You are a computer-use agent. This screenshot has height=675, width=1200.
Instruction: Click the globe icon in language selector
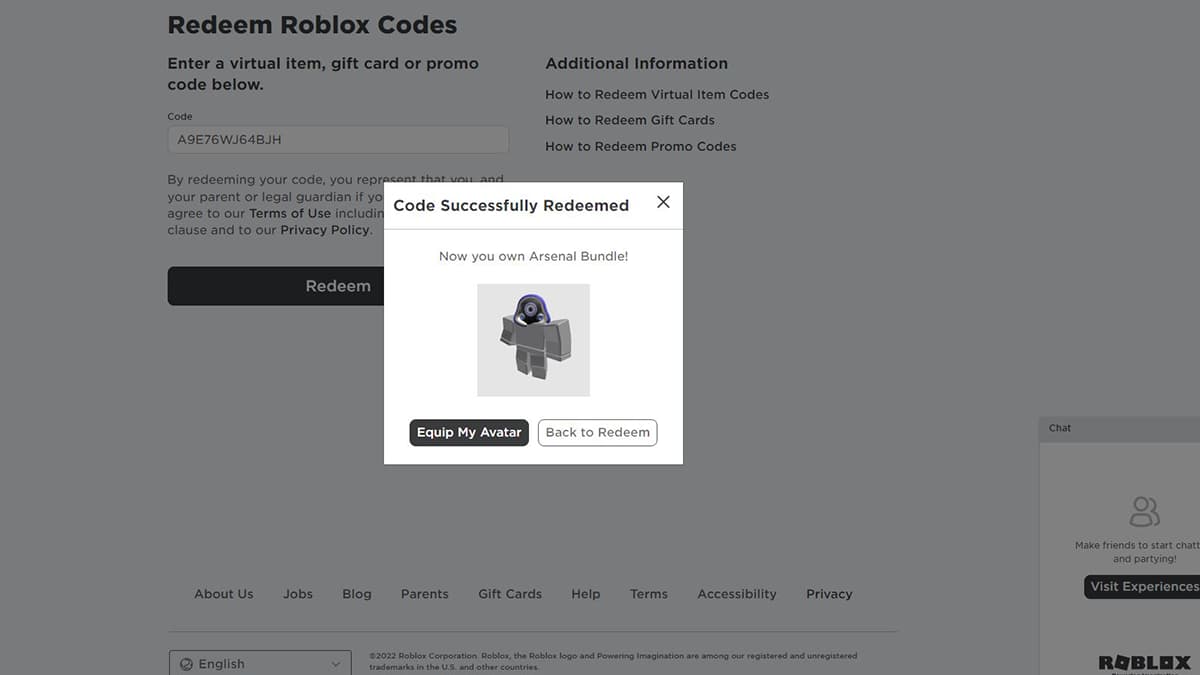tap(186, 664)
